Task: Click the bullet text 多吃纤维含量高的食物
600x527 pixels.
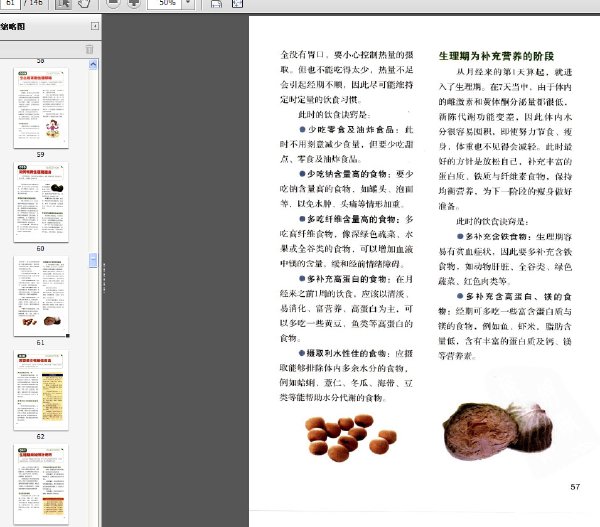Action: [x=352, y=219]
